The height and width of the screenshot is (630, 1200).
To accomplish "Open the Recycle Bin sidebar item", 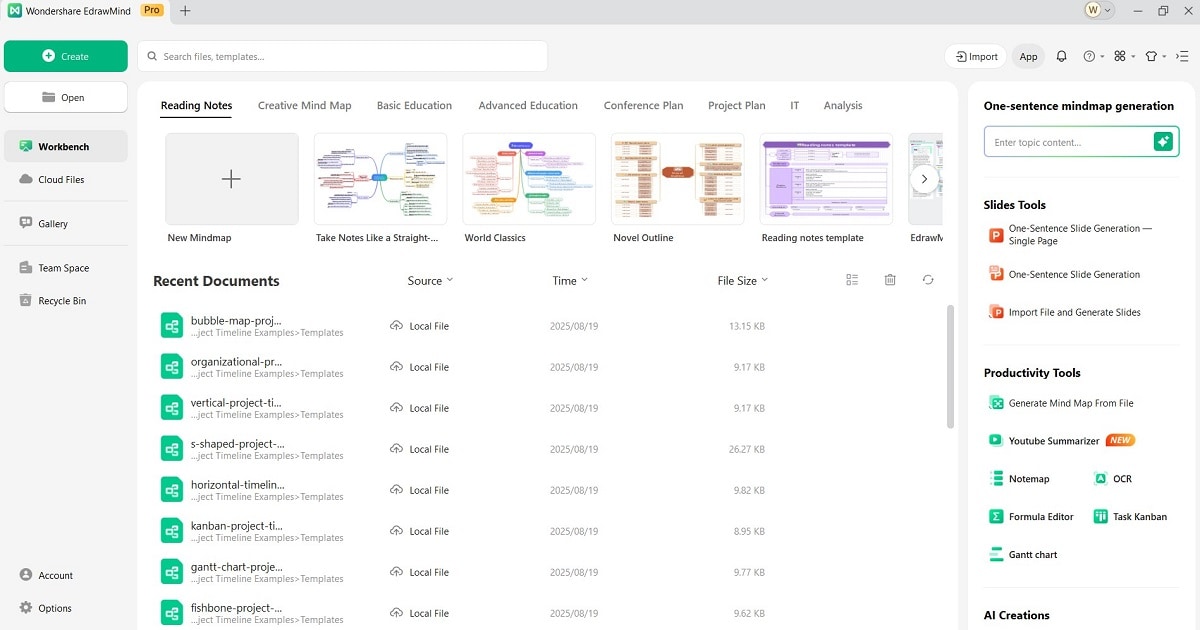I will click(62, 300).
